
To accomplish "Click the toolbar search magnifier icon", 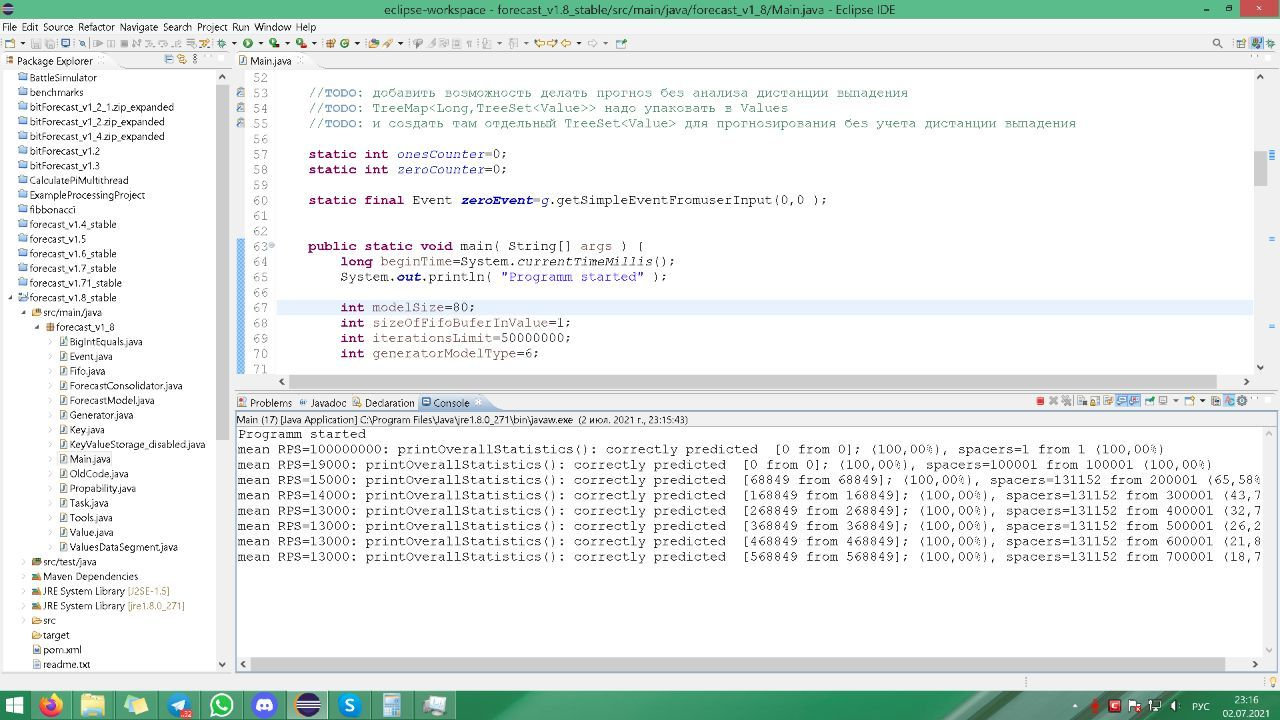I will pos(1217,43).
